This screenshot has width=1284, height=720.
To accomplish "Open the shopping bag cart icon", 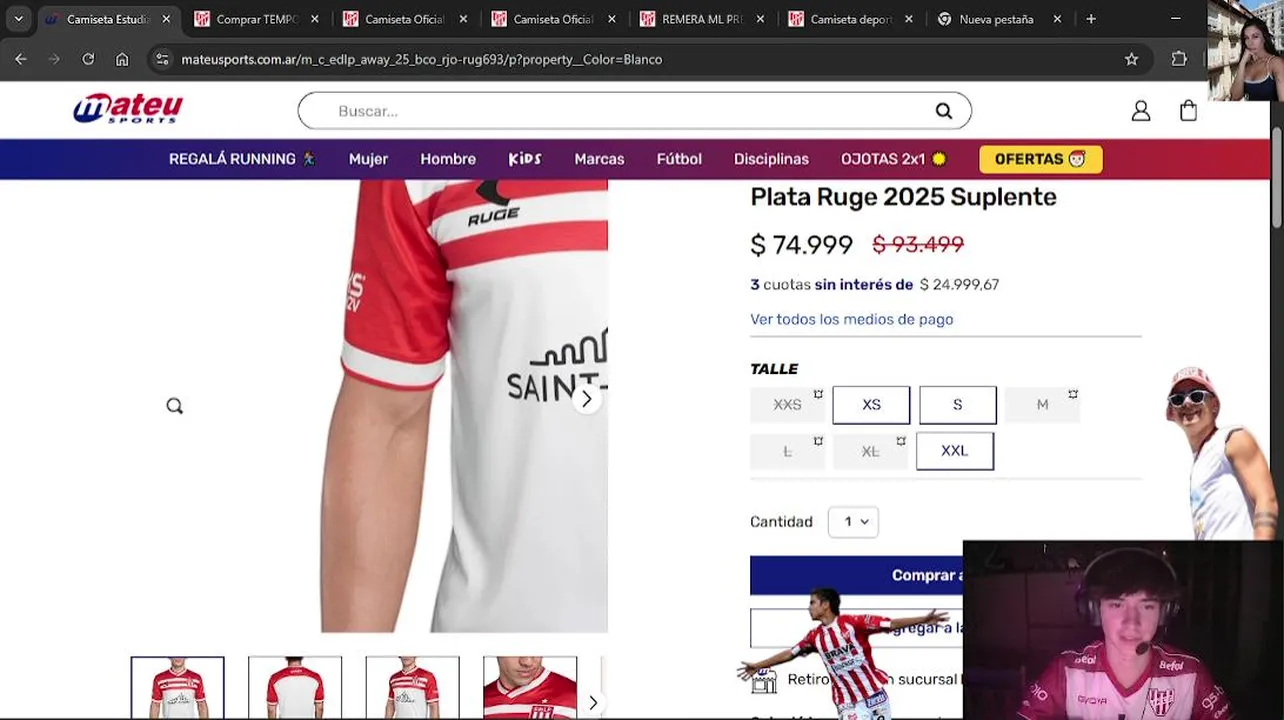I will click(x=1188, y=111).
